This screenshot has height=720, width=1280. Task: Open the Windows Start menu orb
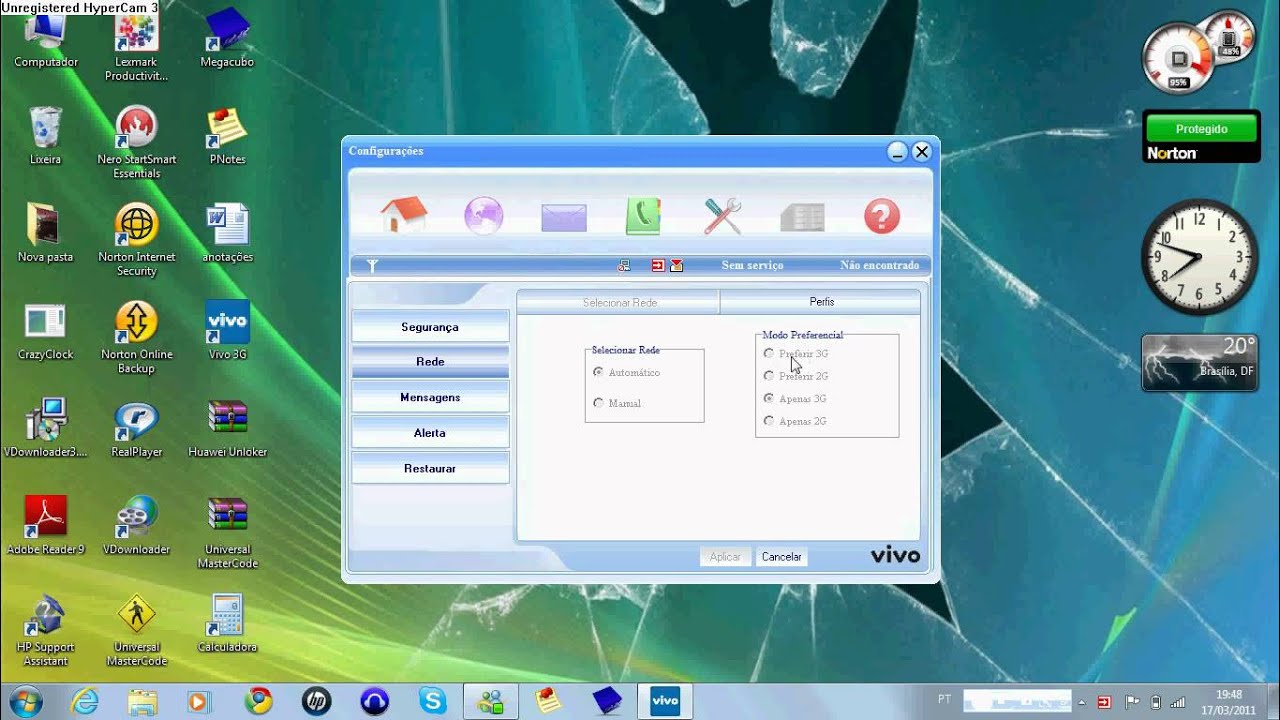[23, 701]
